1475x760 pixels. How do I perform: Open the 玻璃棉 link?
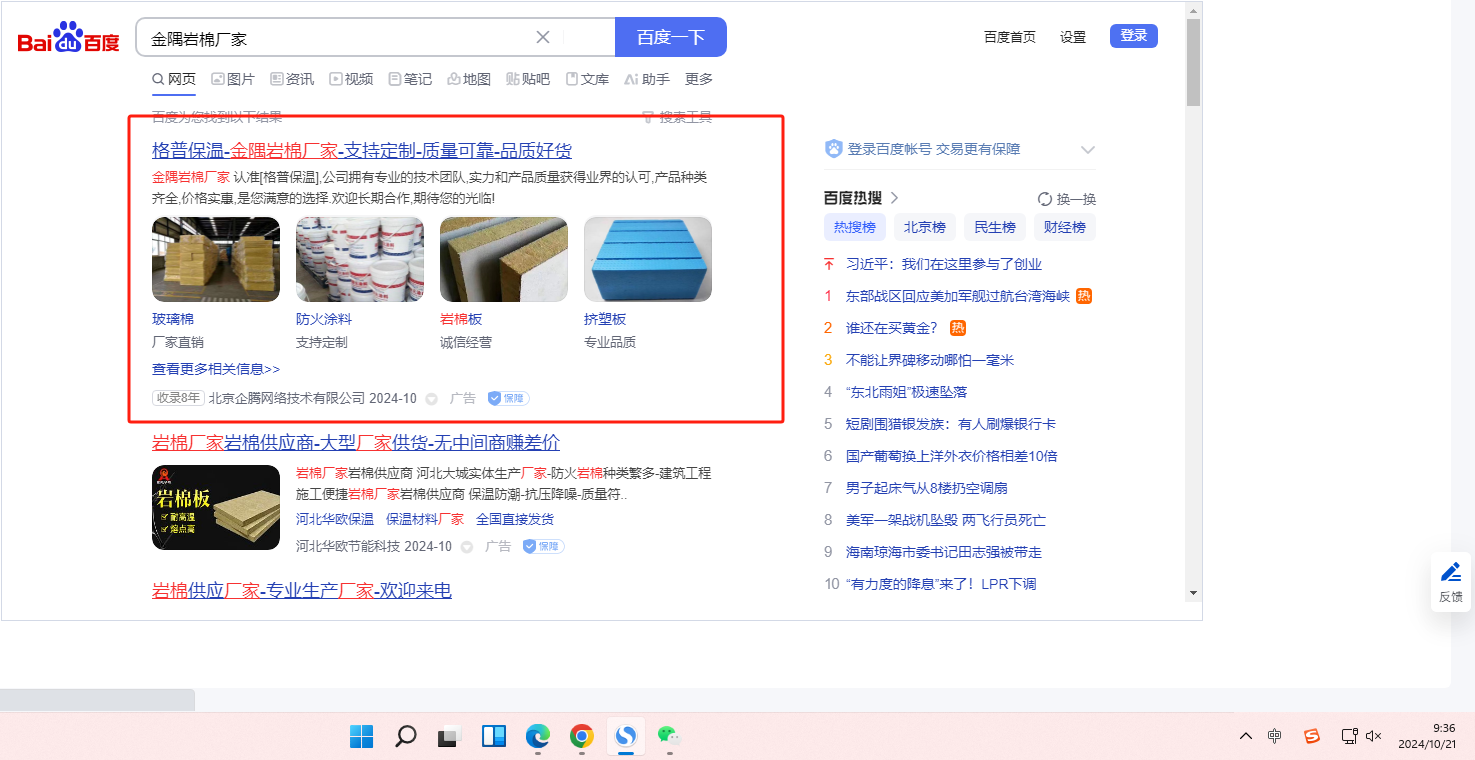(173, 319)
